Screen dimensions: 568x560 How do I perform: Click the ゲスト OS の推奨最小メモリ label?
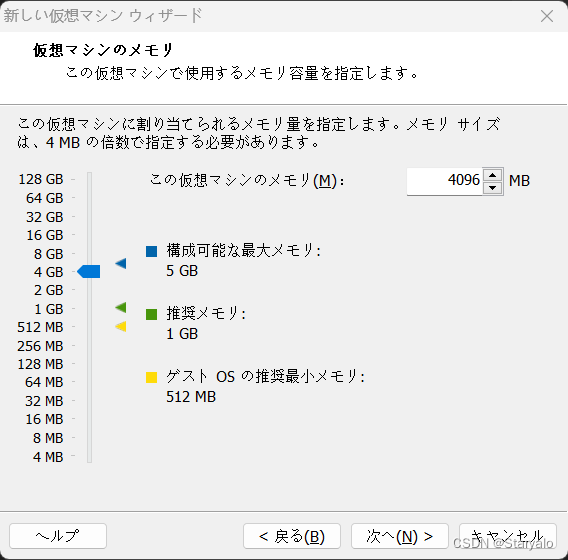pos(266,377)
